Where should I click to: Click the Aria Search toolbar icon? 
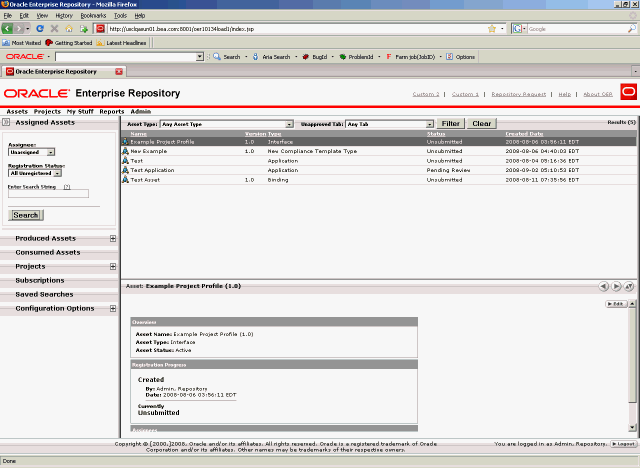(256, 57)
